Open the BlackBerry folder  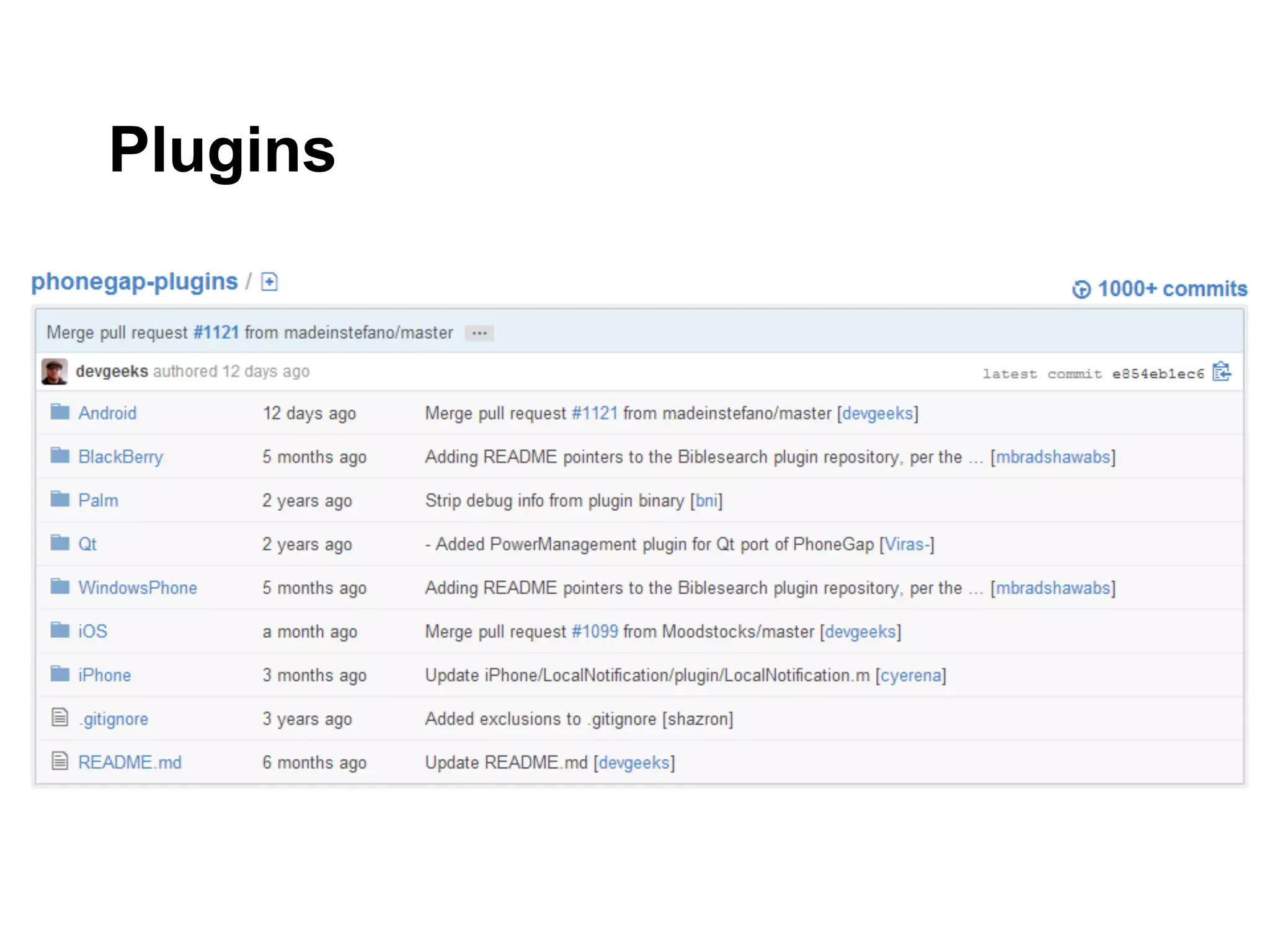tap(120, 457)
